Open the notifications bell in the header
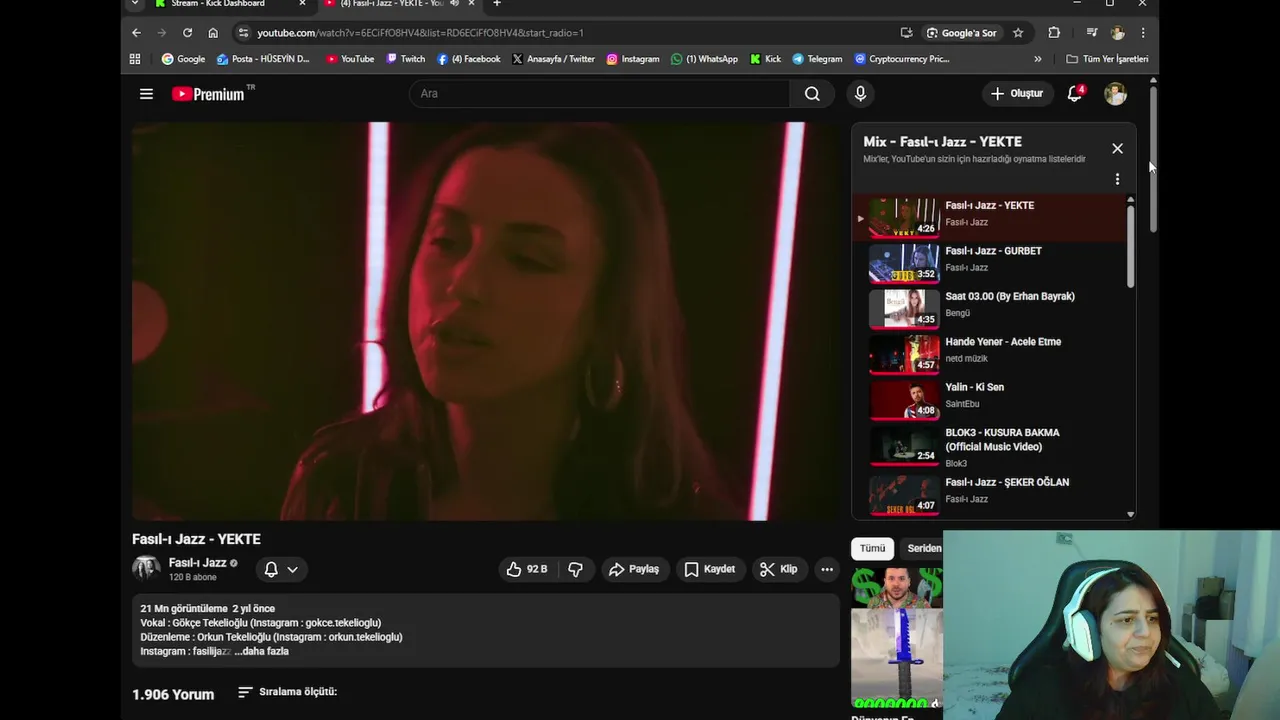The height and width of the screenshot is (720, 1280). point(1075,94)
